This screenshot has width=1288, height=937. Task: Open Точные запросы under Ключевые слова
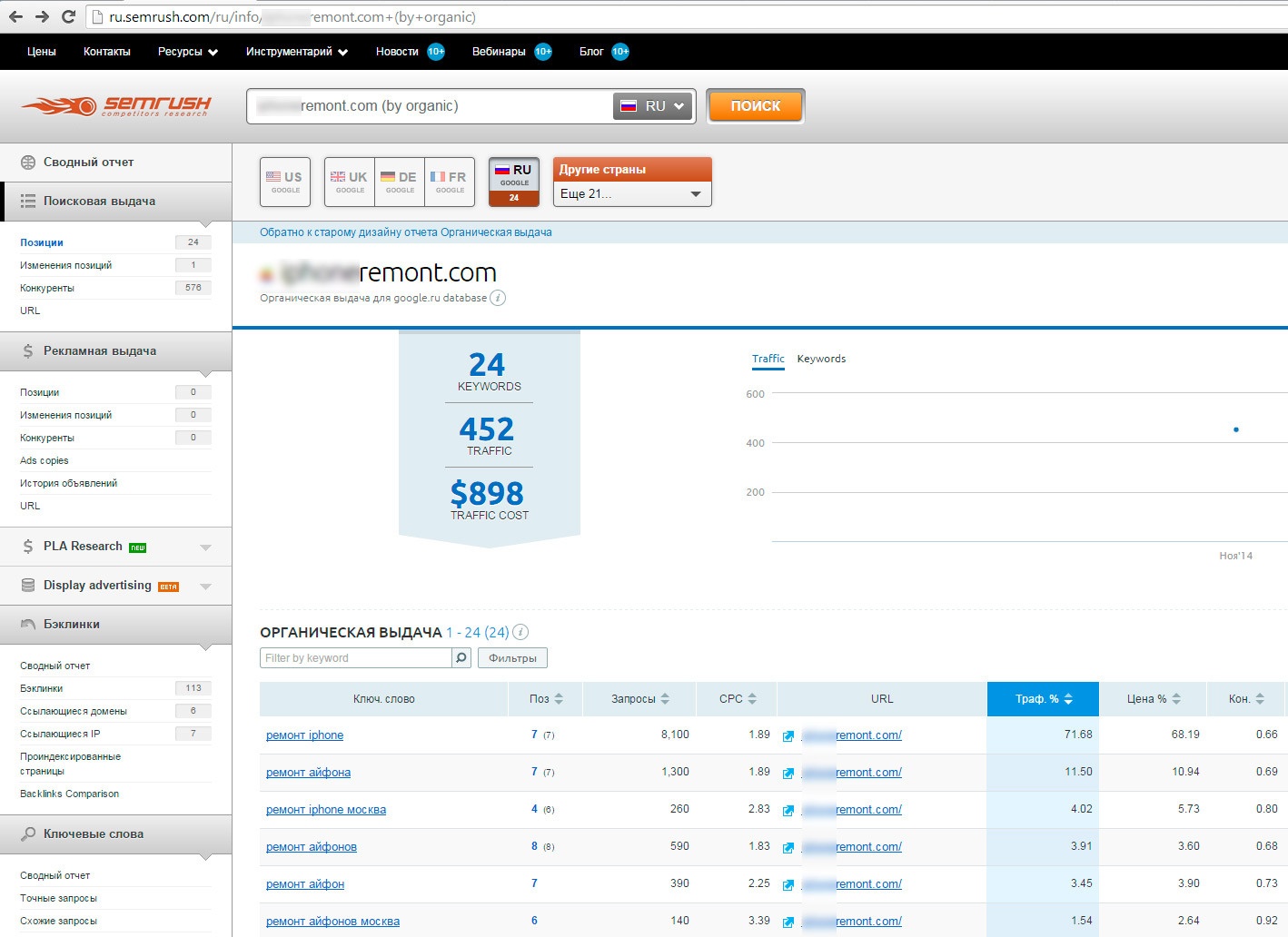pos(58,898)
